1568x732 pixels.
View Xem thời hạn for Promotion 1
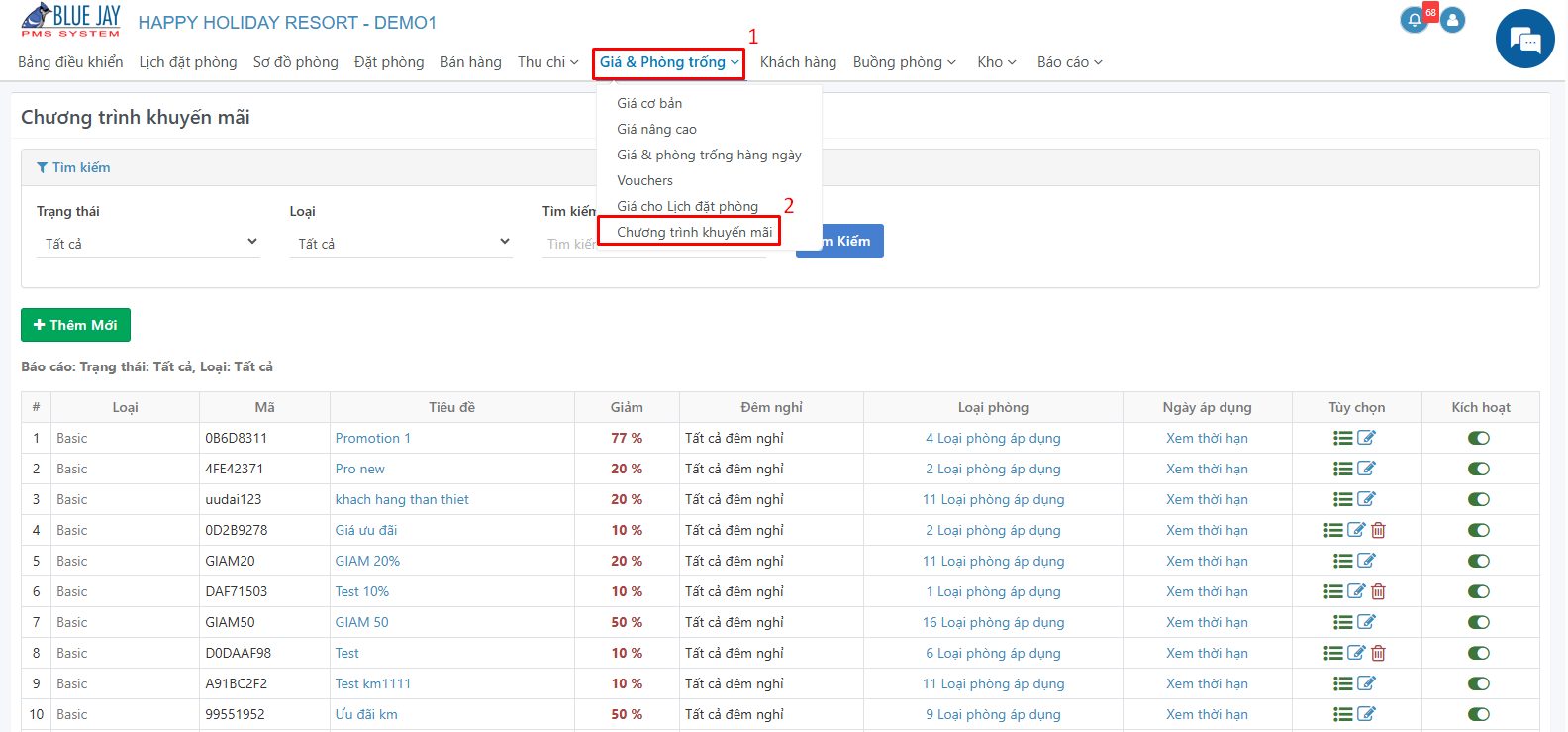click(x=1207, y=438)
